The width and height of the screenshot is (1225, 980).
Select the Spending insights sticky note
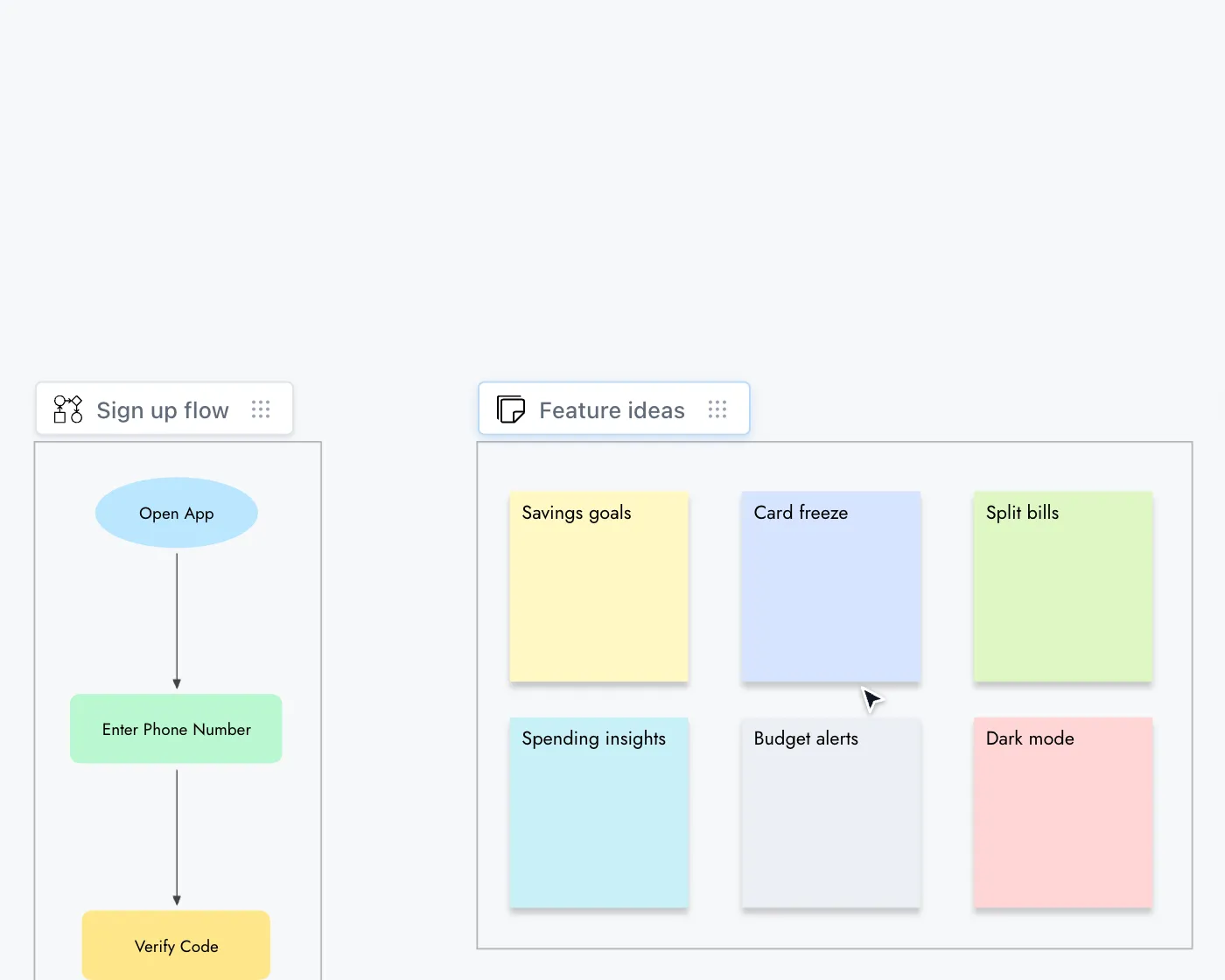[599, 813]
